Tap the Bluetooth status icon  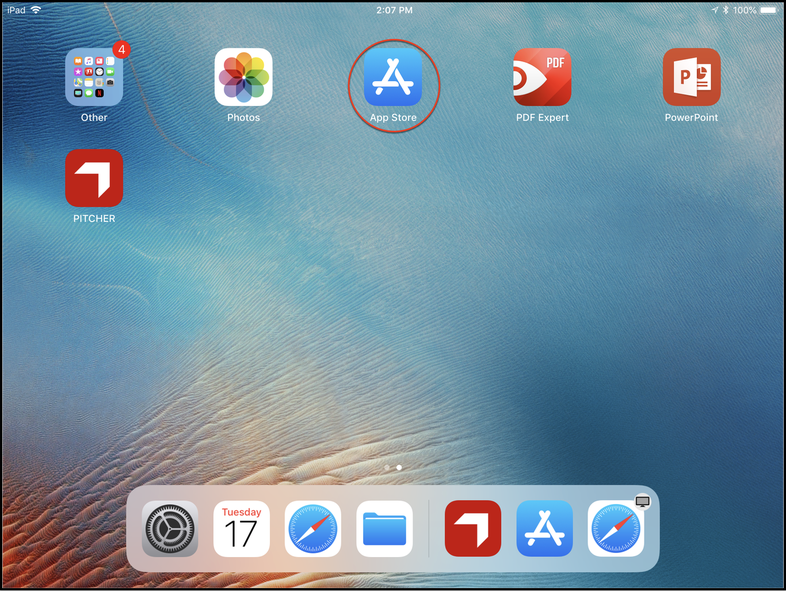726,9
